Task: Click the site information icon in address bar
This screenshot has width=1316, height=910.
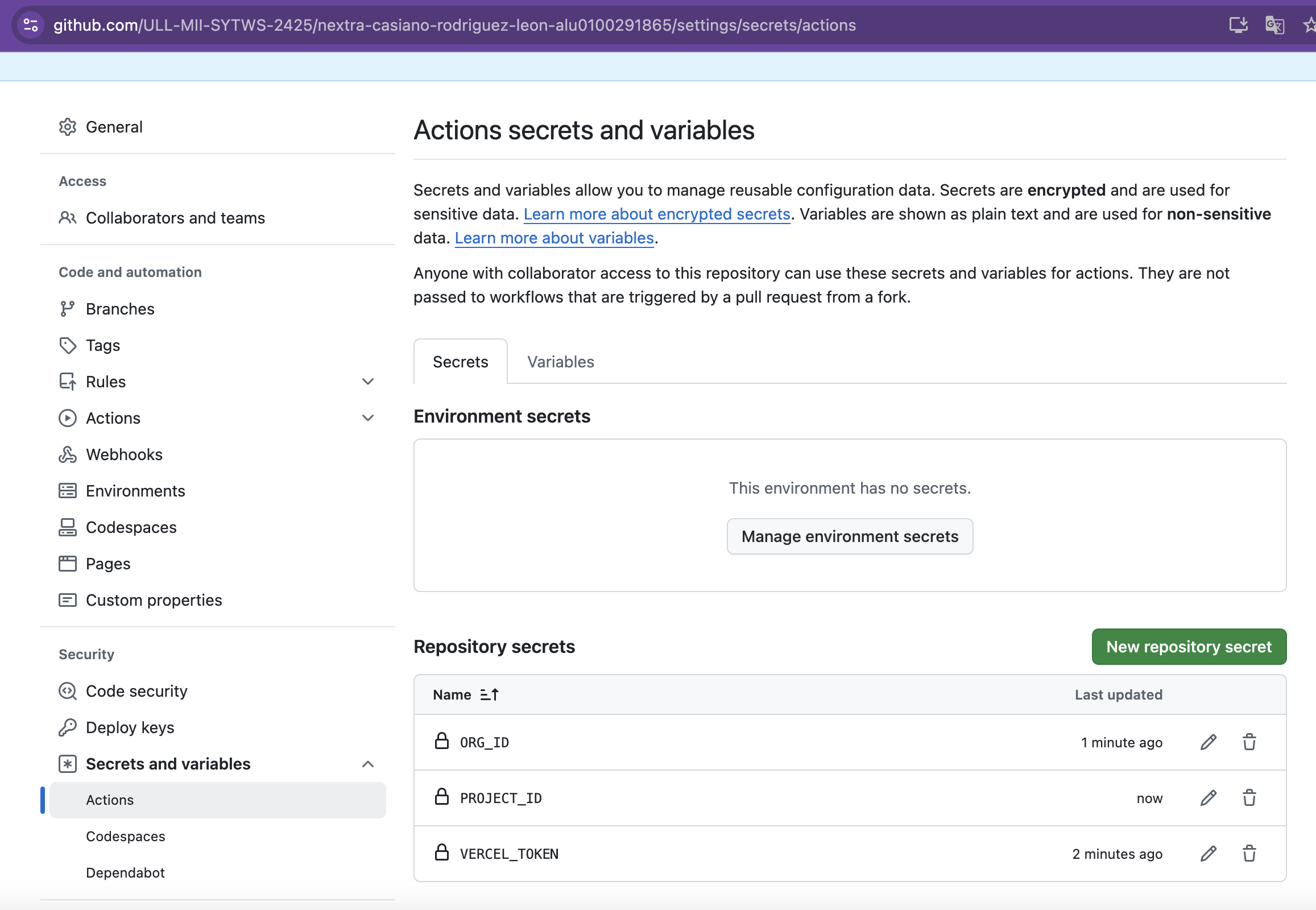Action: 31,25
